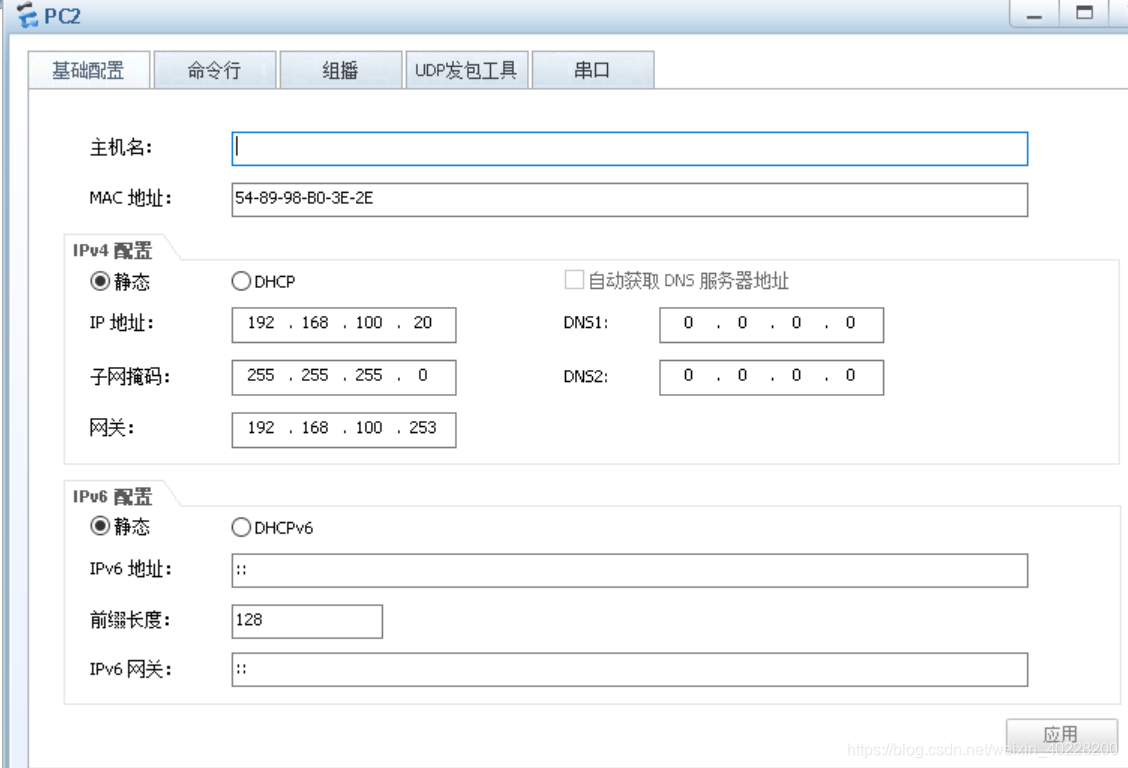This screenshot has height=768, width=1128.
Task: Open the 命令行 tab
Action: pos(214,70)
